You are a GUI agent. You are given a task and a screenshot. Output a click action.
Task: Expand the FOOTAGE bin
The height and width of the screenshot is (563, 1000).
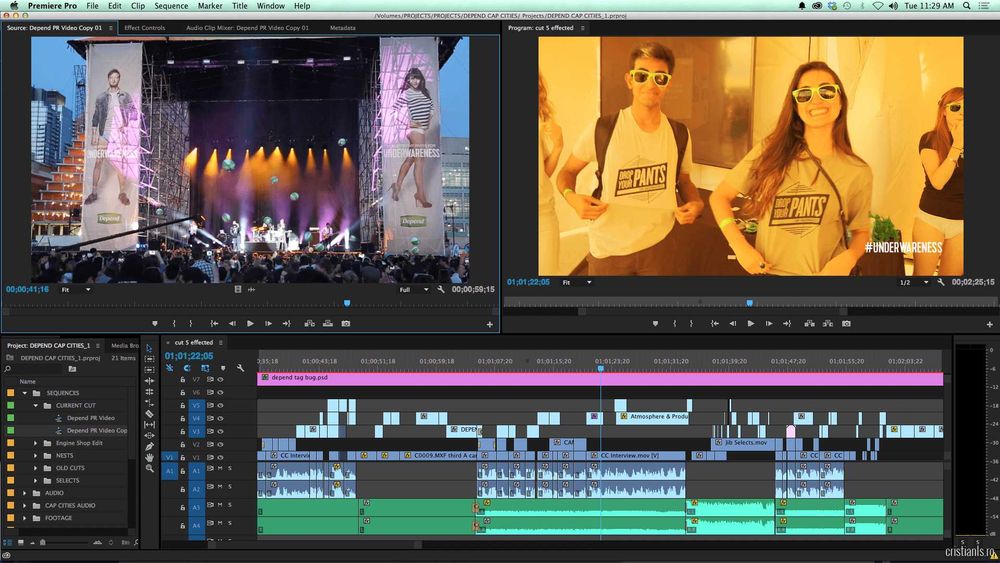[x=25, y=518]
